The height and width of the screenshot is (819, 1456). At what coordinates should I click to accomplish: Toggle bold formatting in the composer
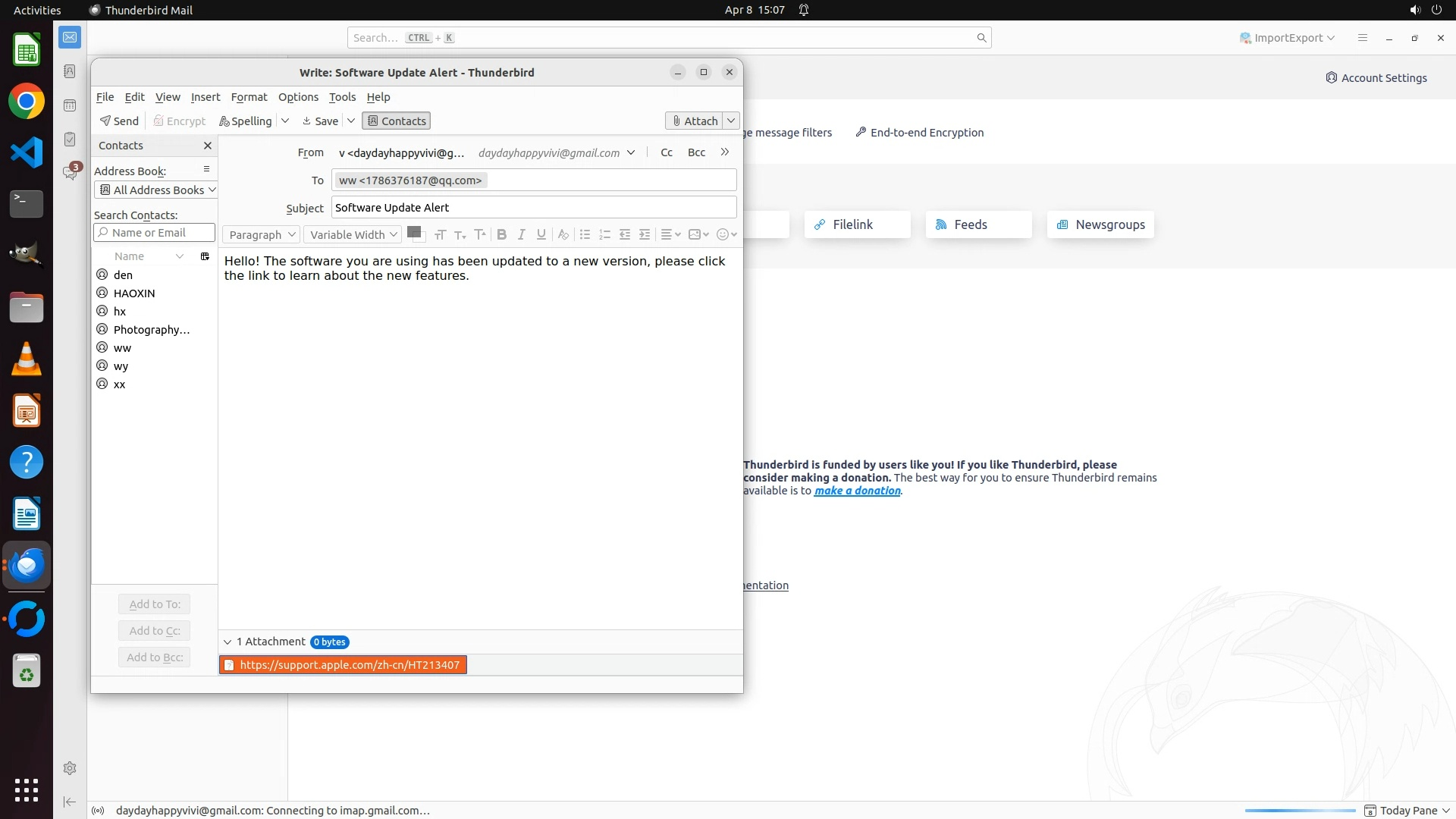tap(501, 235)
